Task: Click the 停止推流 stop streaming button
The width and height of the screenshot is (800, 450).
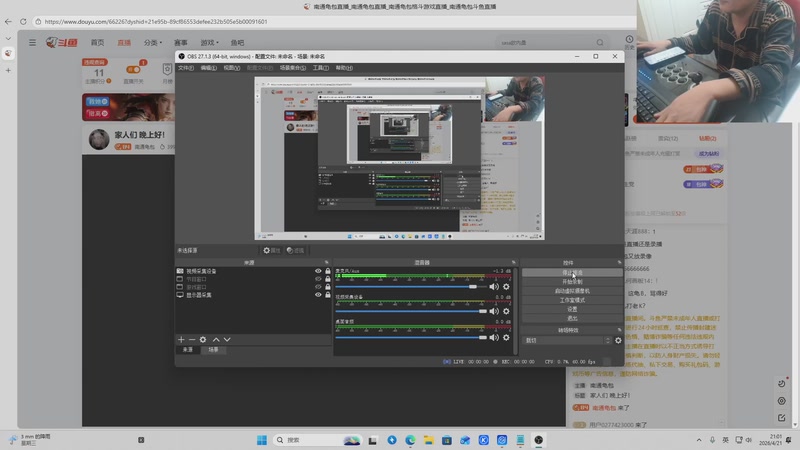Action: [x=572, y=273]
